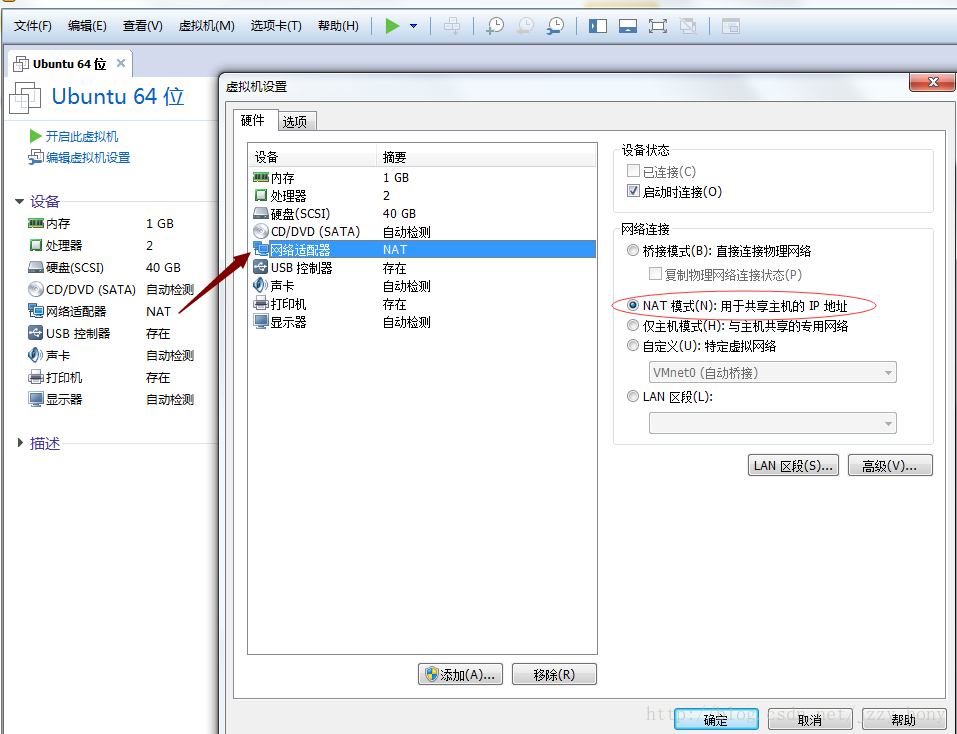Viewport: 957px width, 734px height.
Task: Select 桥接模式(B) radio button
Action: pos(633,250)
